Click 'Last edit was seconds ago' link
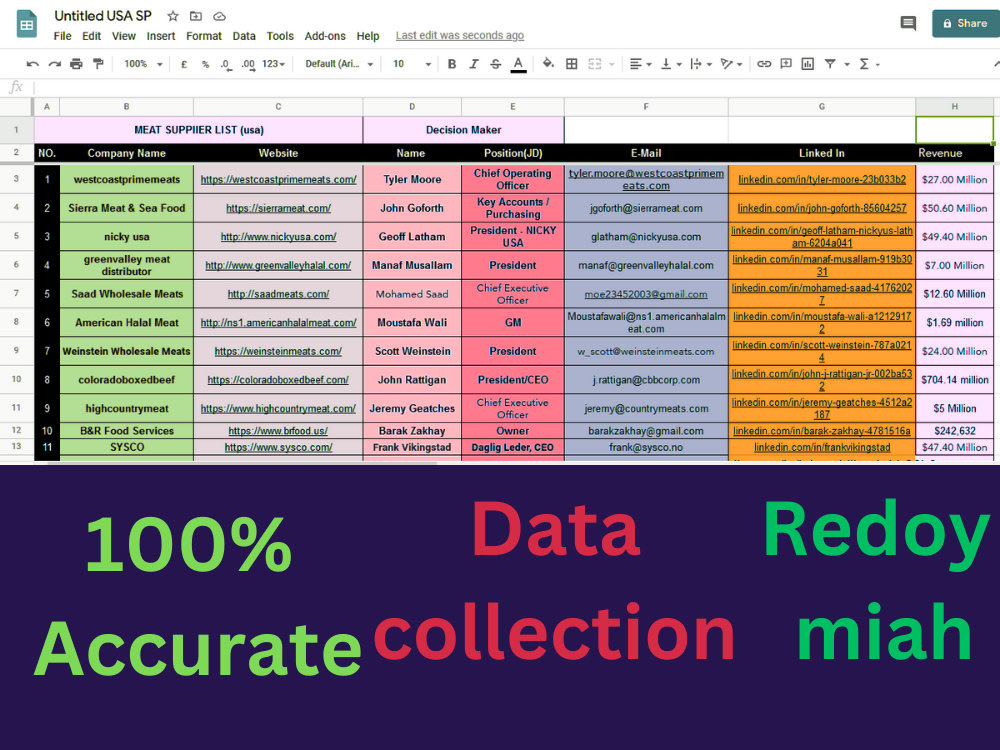 click(460, 36)
